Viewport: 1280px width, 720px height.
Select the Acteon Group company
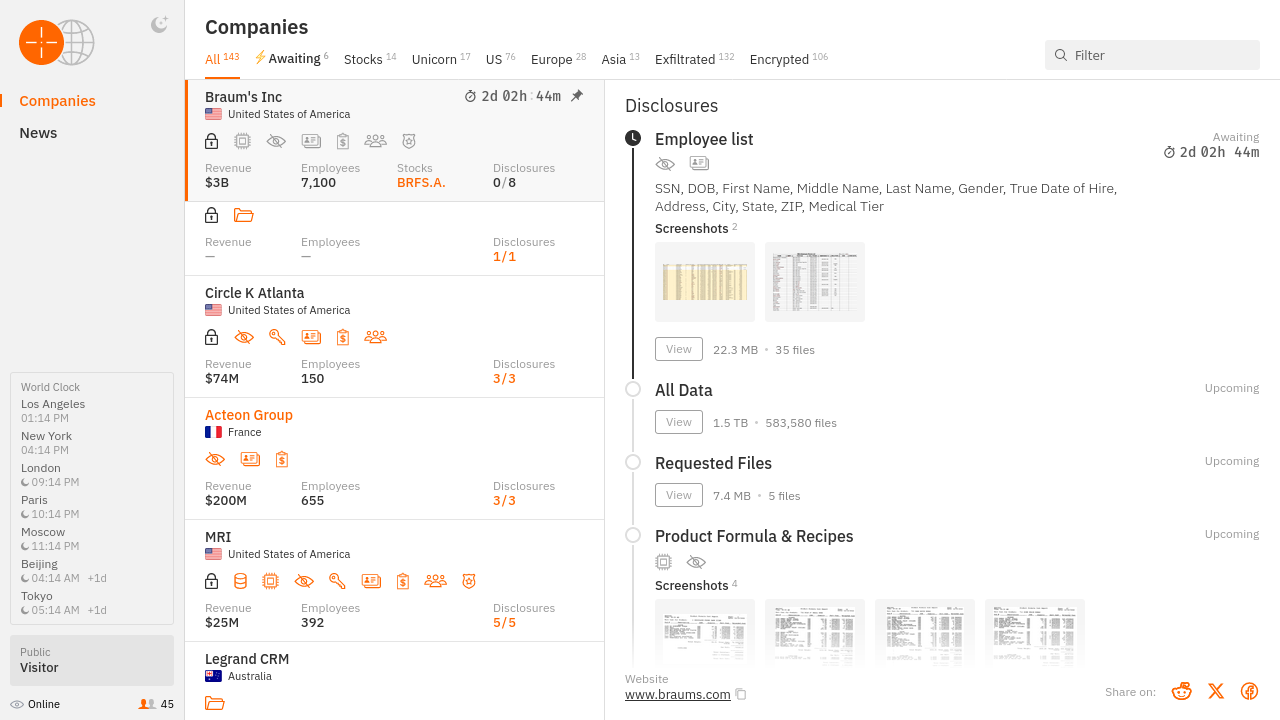249,415
